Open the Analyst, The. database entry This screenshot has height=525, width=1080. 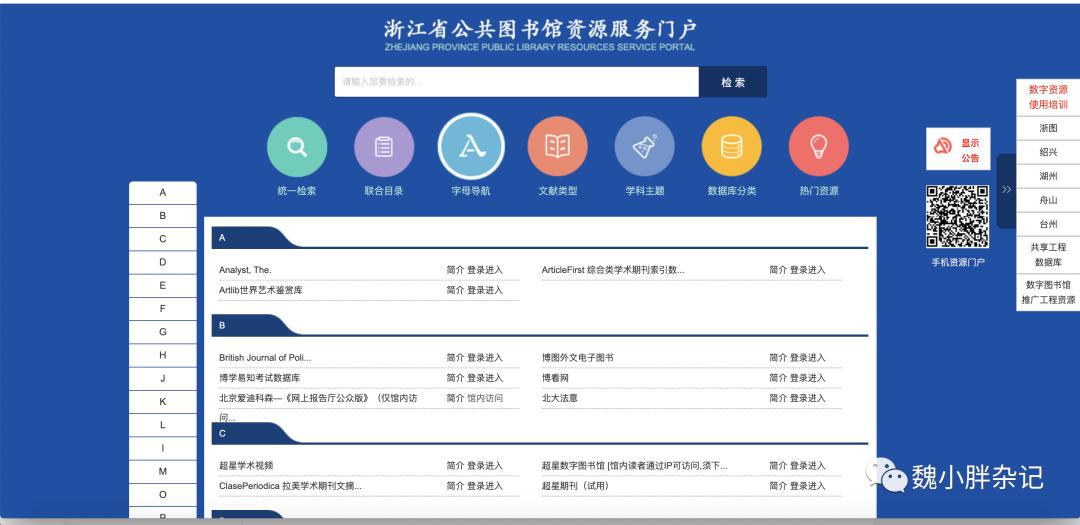(x=245, y=270)
